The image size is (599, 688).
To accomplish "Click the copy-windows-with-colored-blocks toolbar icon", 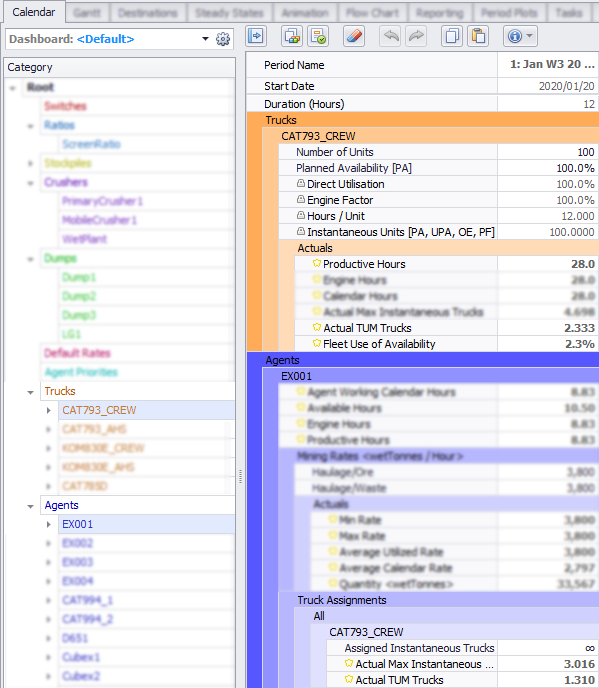I will pos(292,36).
